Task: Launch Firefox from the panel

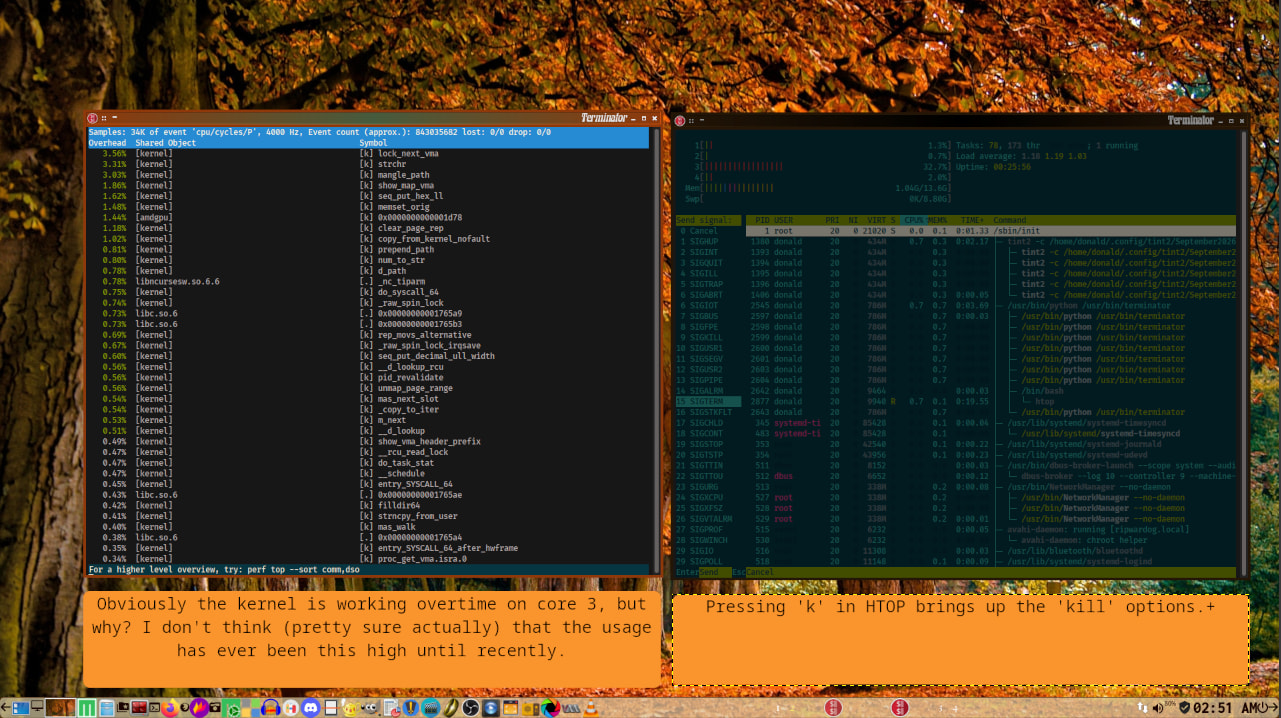Action: [x=170, y=707]
